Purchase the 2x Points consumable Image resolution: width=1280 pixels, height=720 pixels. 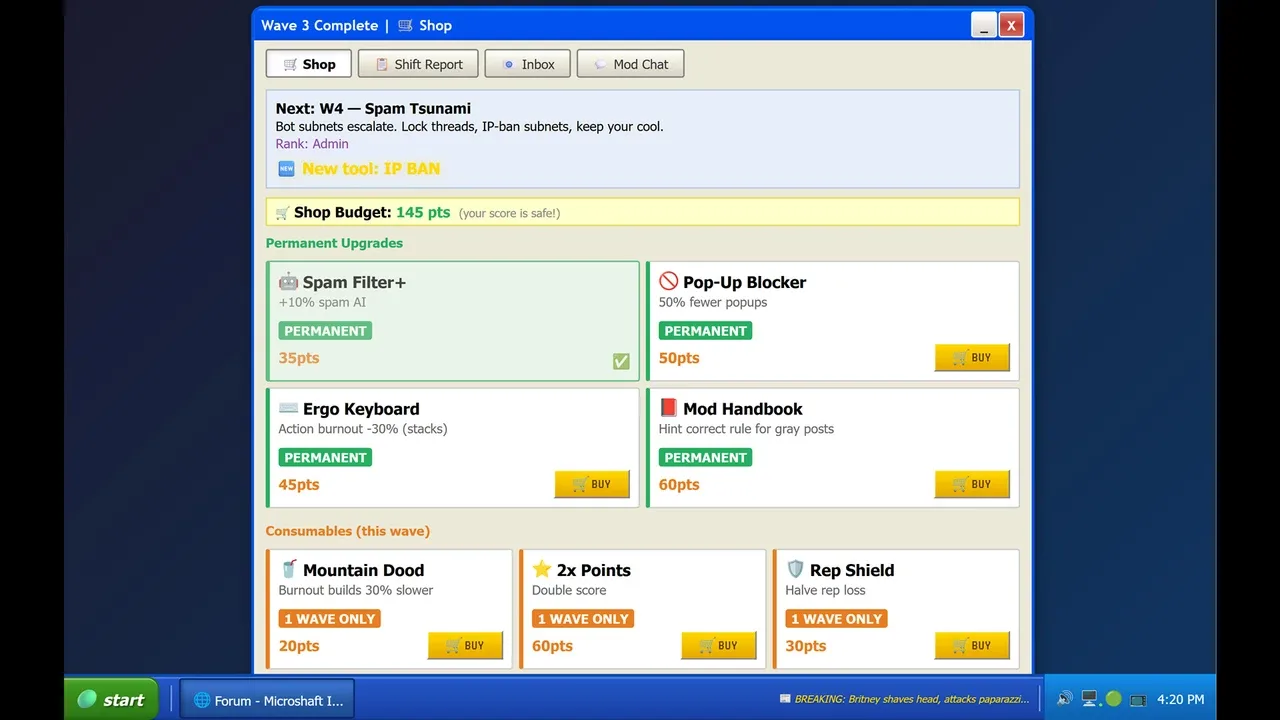[x=718, y=645]
